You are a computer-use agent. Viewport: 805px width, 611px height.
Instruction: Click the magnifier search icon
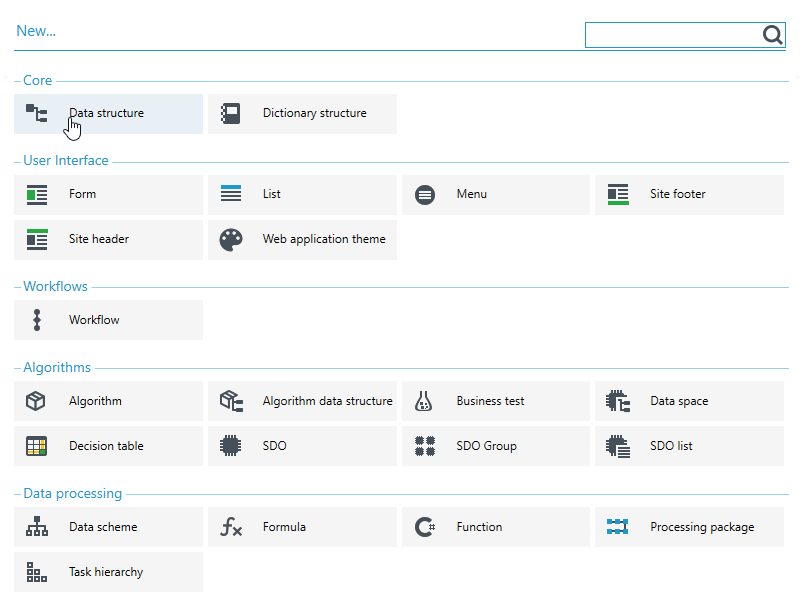772,35
